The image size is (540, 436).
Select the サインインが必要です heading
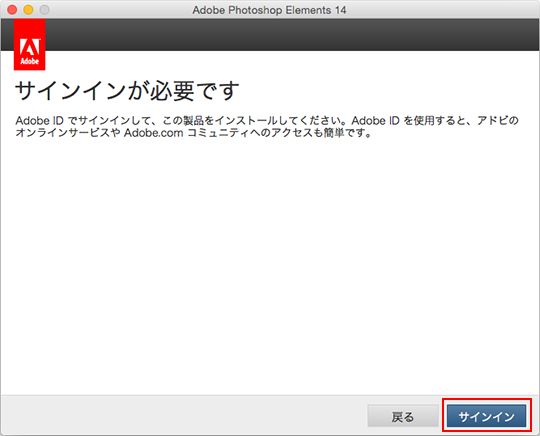(127, 91)
